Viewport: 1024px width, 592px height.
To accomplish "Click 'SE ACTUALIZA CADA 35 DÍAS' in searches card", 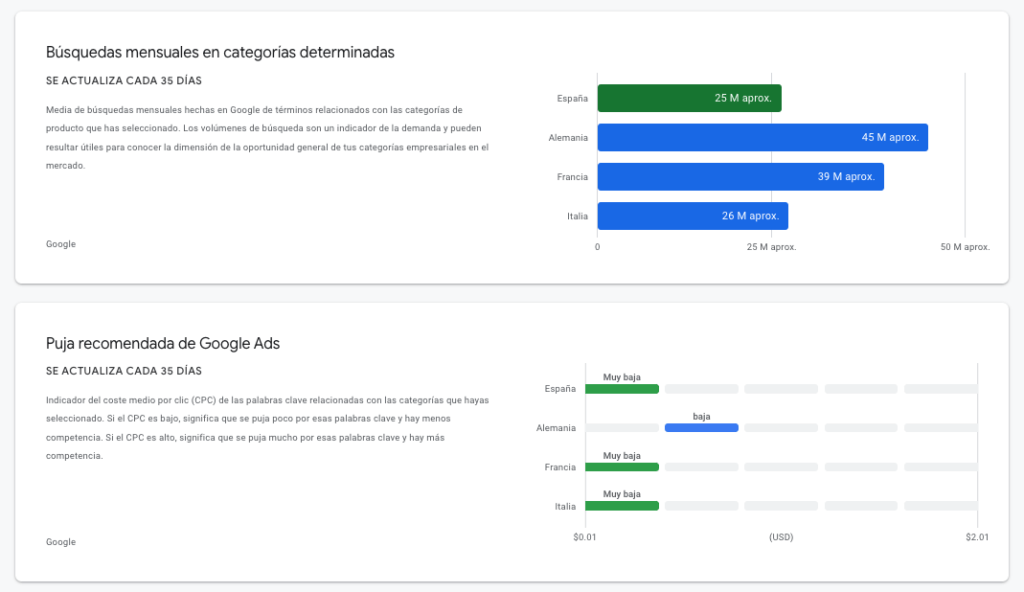I will click(x=123, y=80).
